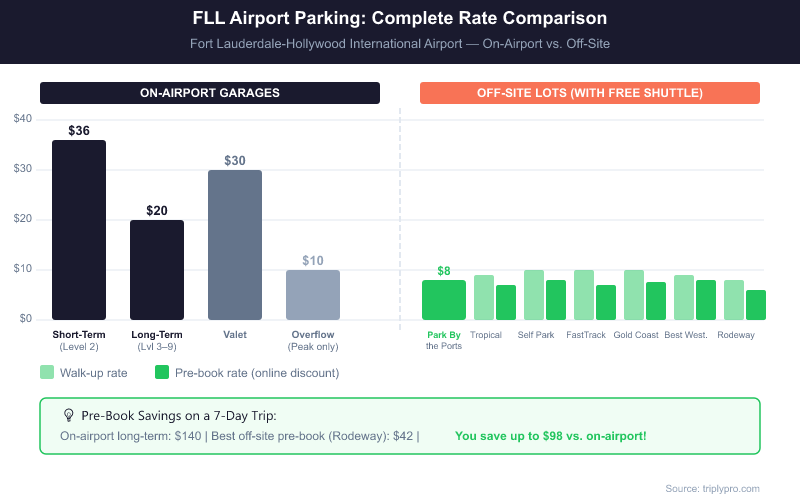The width and height of the screenshot is (800, 500).
Task: Click the Overflow $10 bar
Action: [313, 295]
